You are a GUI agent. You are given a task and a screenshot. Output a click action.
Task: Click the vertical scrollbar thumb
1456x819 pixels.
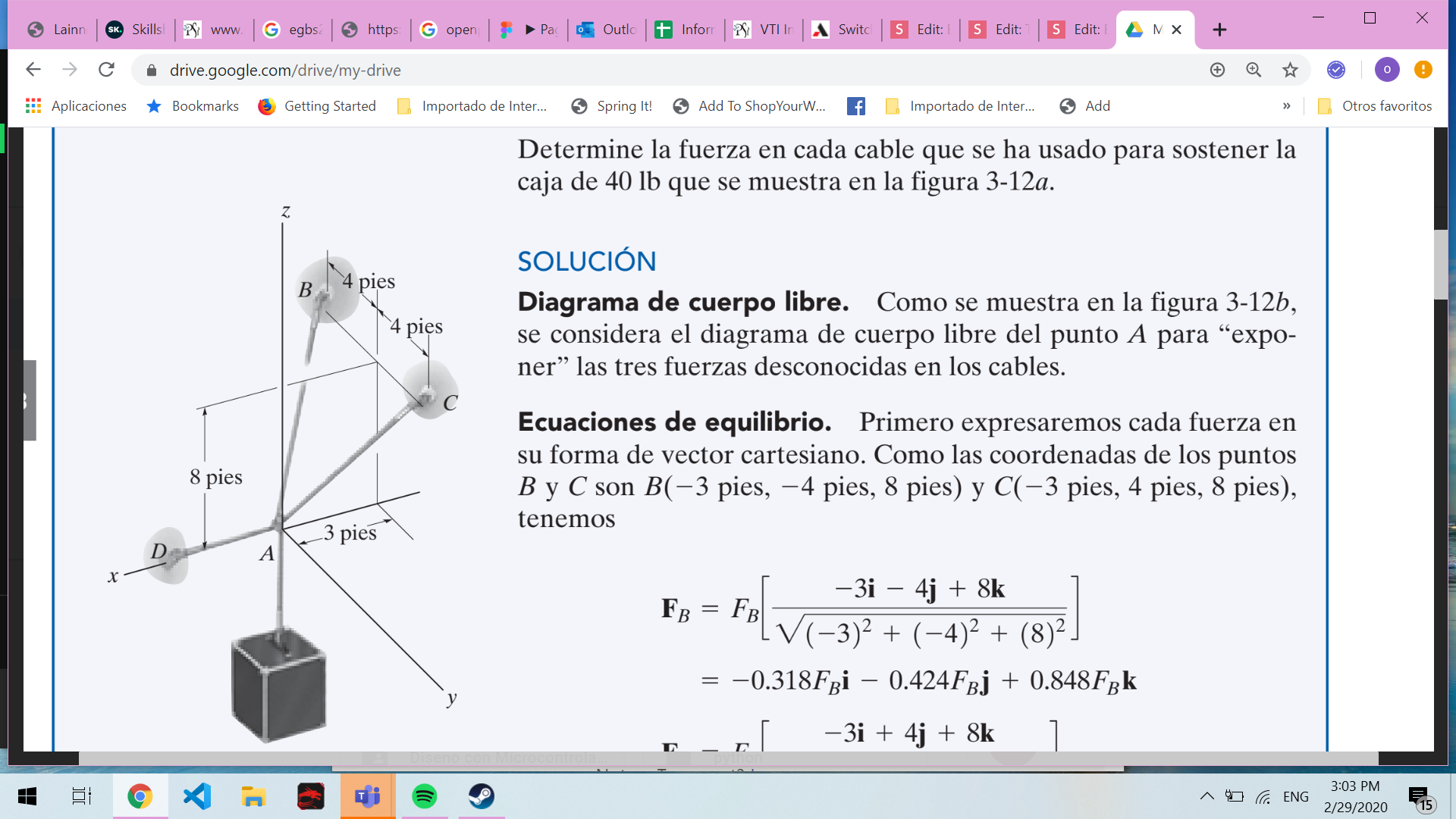(x=1441, y=264)
